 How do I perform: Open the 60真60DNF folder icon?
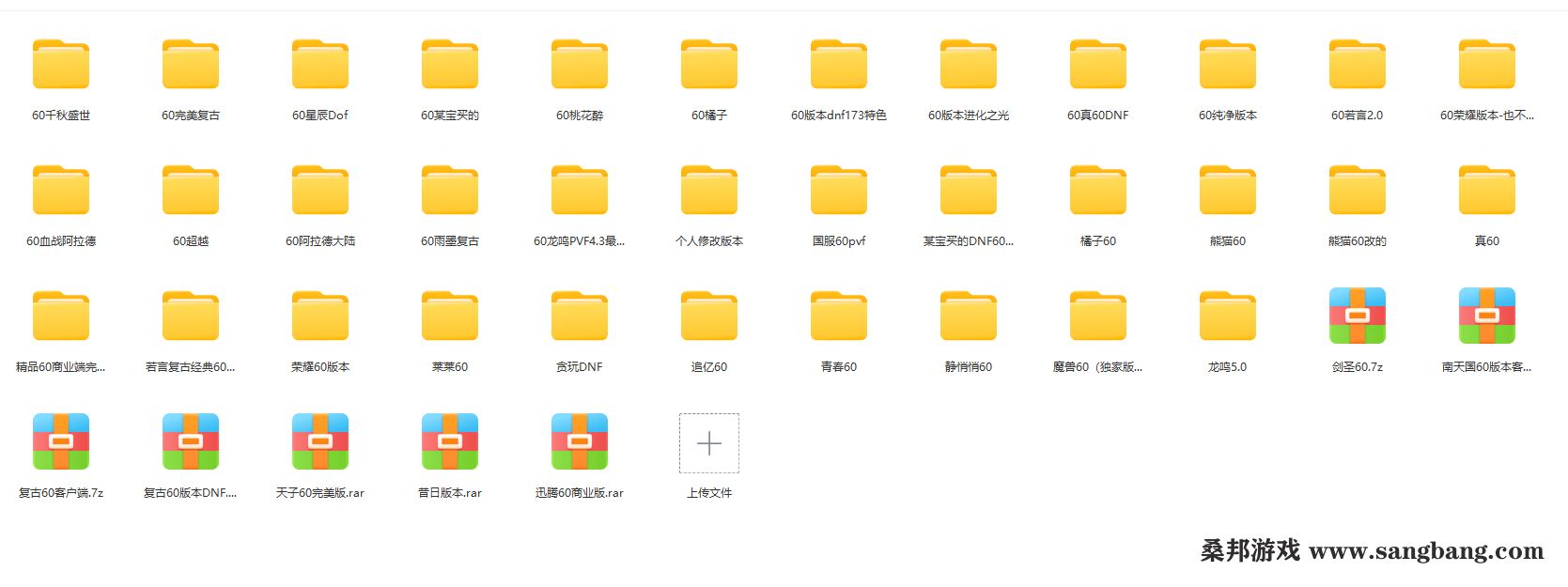click(x=1098, y=64)
